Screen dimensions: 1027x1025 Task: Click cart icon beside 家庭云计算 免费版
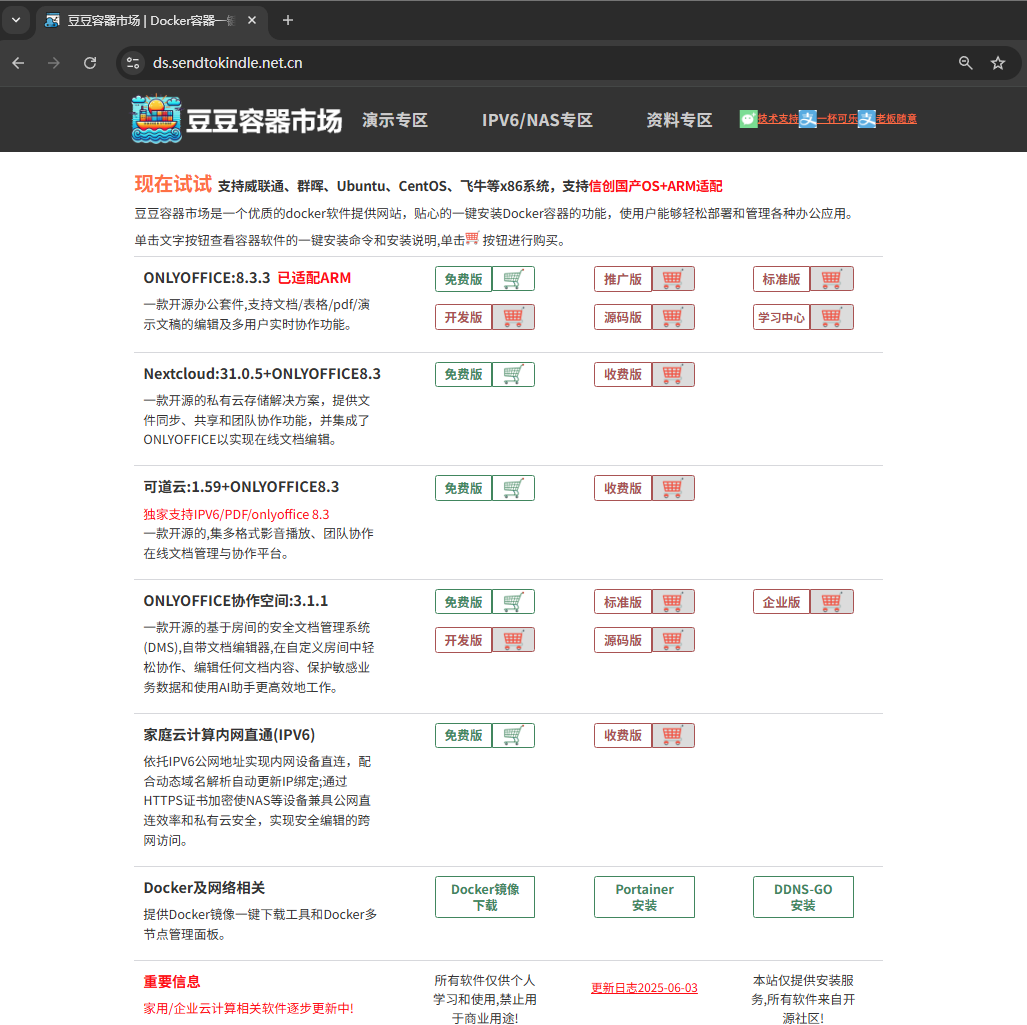tap(514, 736)
